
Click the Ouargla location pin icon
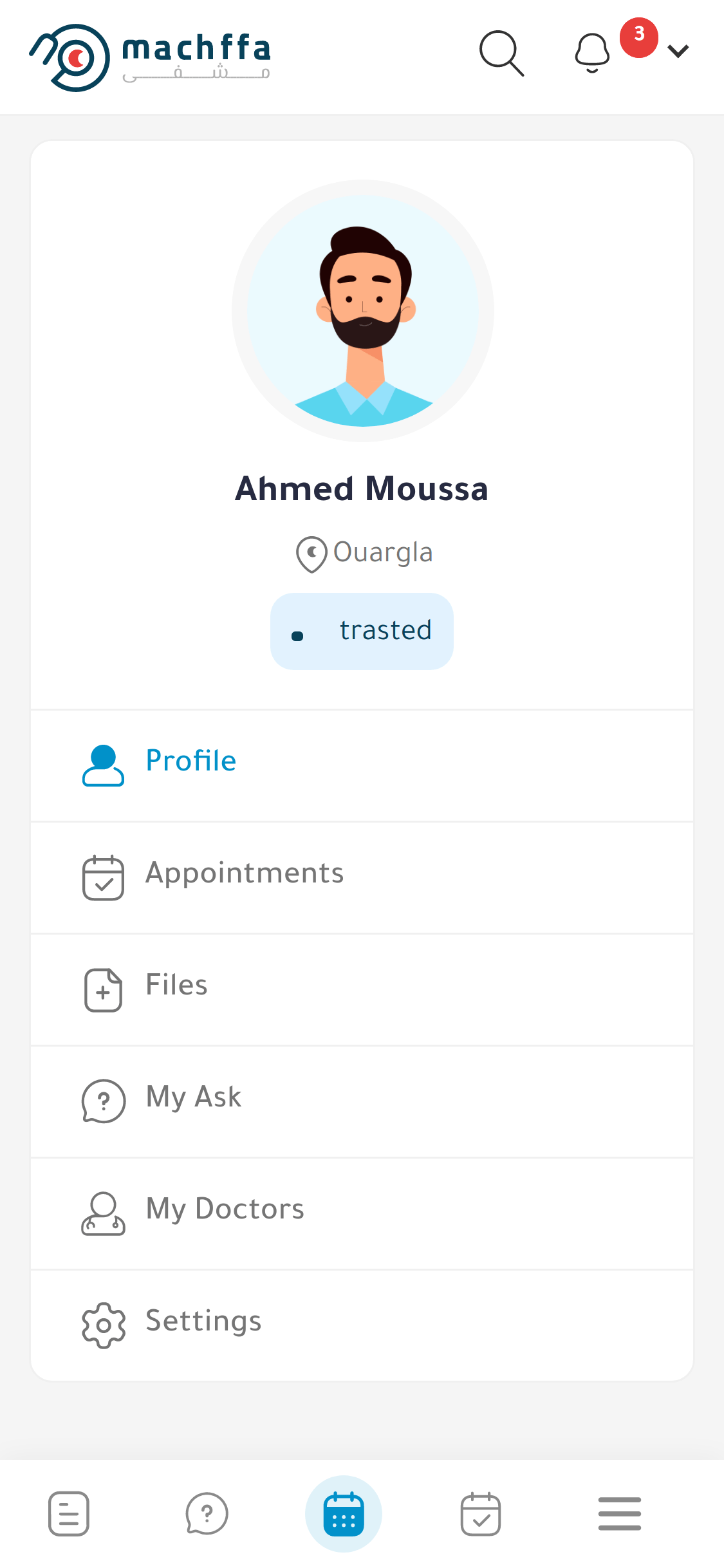pyautogui.click(x=311, y=554)
